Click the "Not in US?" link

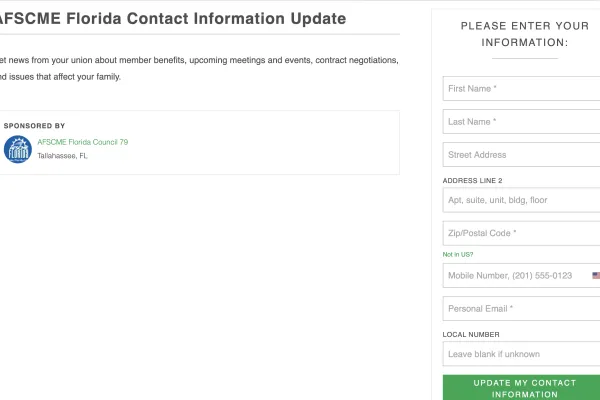[457, 255]
